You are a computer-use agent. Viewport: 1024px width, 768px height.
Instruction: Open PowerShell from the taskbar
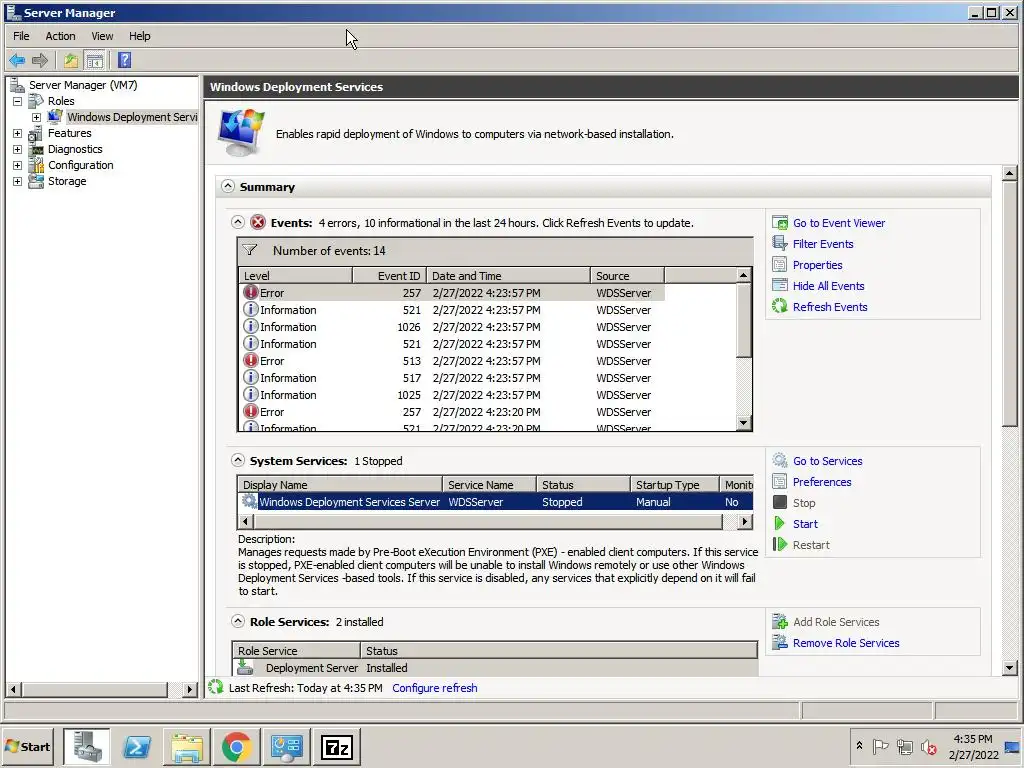click(137, 746)
